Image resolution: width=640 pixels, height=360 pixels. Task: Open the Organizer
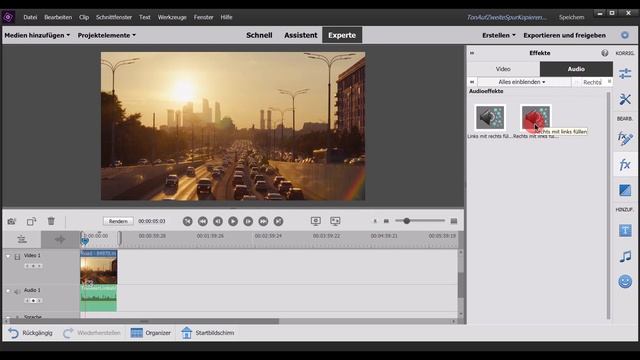point(151,333)
